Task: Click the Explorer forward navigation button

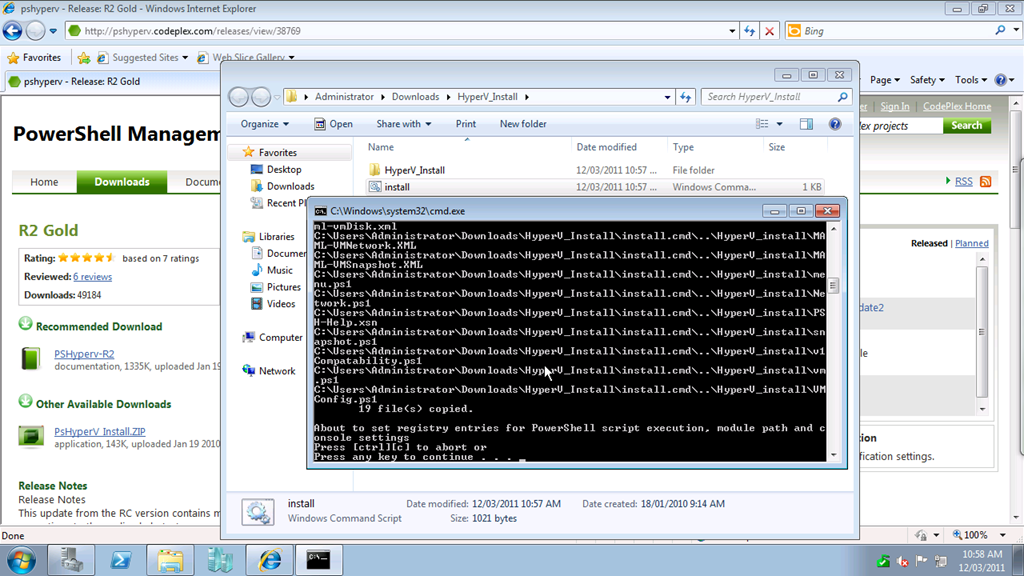Action: (261, 97)
